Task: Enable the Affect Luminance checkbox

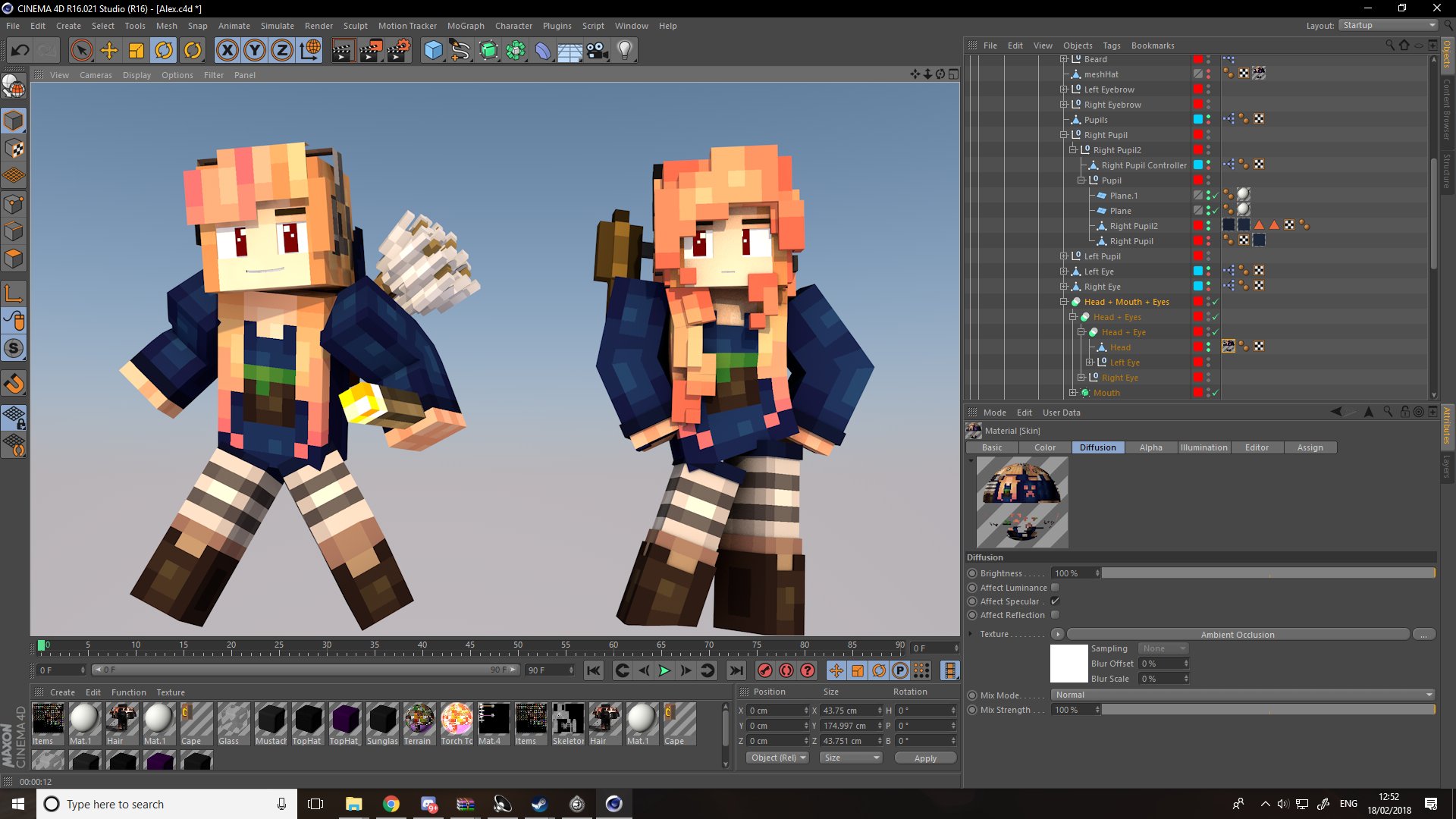Action: click(x=1055, y=588)
